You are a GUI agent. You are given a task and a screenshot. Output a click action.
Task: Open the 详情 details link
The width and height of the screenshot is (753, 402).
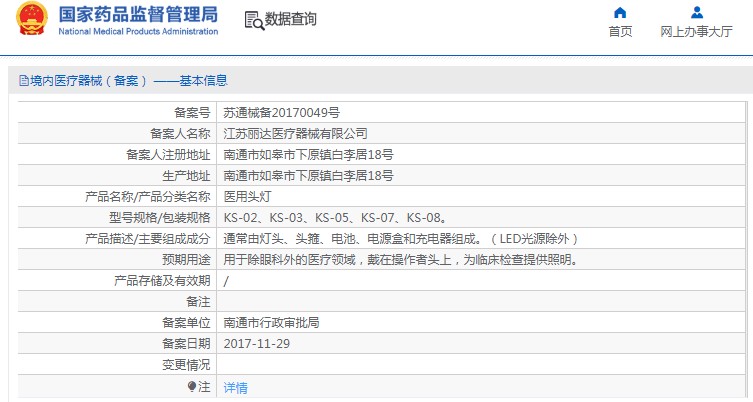pos(235,387)
